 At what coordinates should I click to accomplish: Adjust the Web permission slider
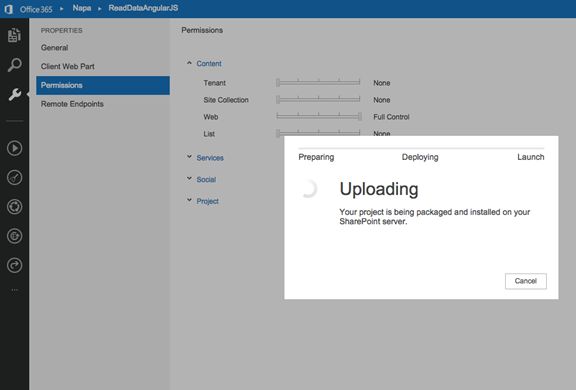(x=318, y=116)
